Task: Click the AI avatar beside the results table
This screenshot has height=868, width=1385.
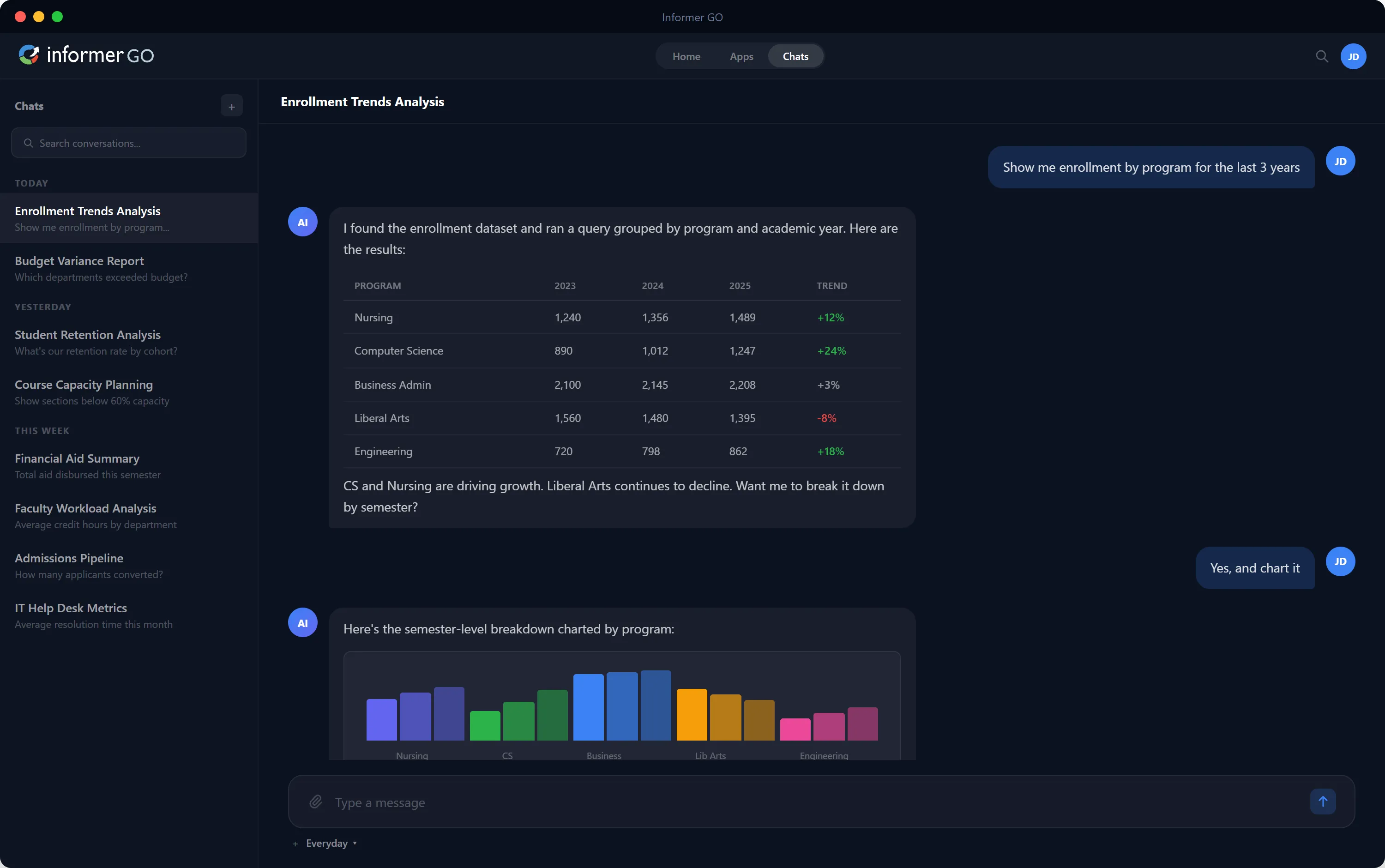Action: coord(302,221)
